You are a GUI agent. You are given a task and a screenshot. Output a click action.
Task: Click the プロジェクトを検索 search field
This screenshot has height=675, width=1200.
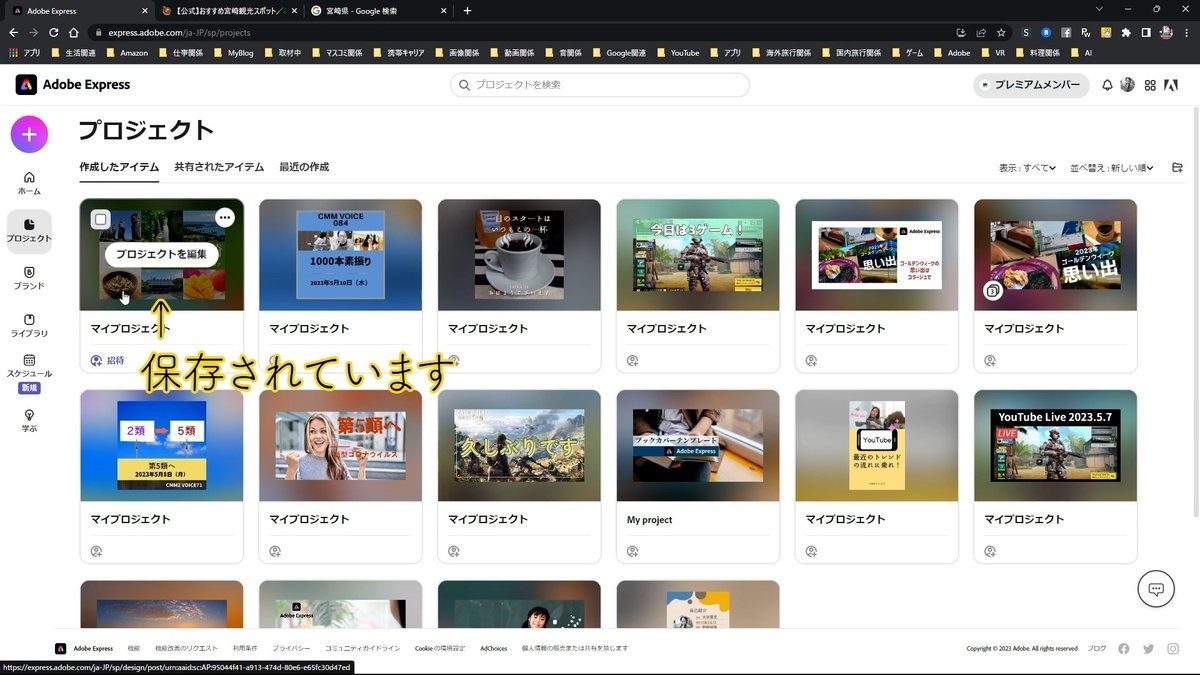(x=600, y=85)
